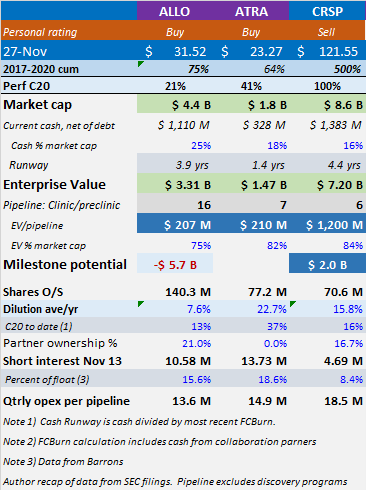Click the $ 2.0 B milestone potential cell
The image size is (366, 490).
(327, 265)
